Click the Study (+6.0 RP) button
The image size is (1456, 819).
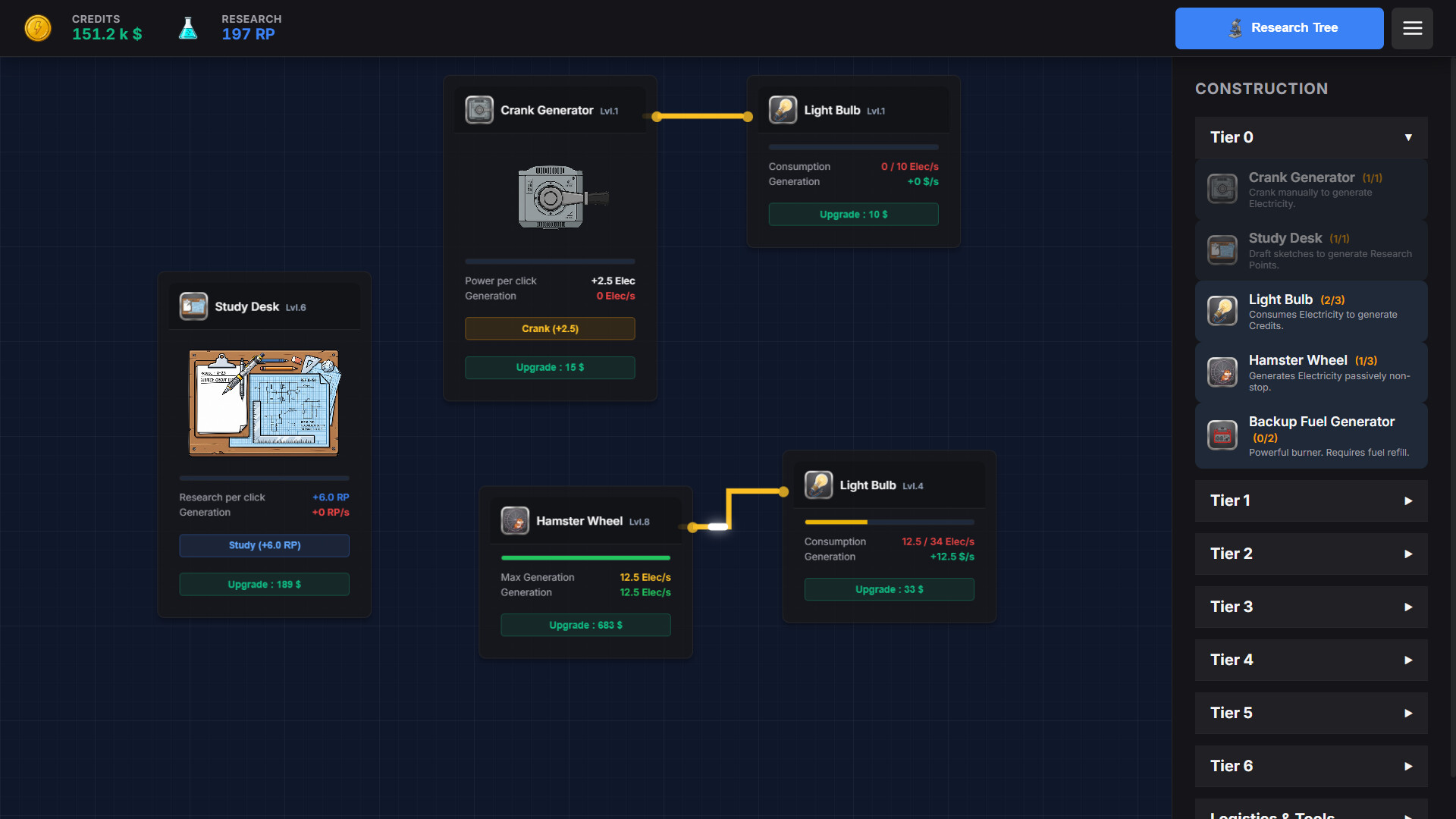pyautogui.click(x=264, y=545)
